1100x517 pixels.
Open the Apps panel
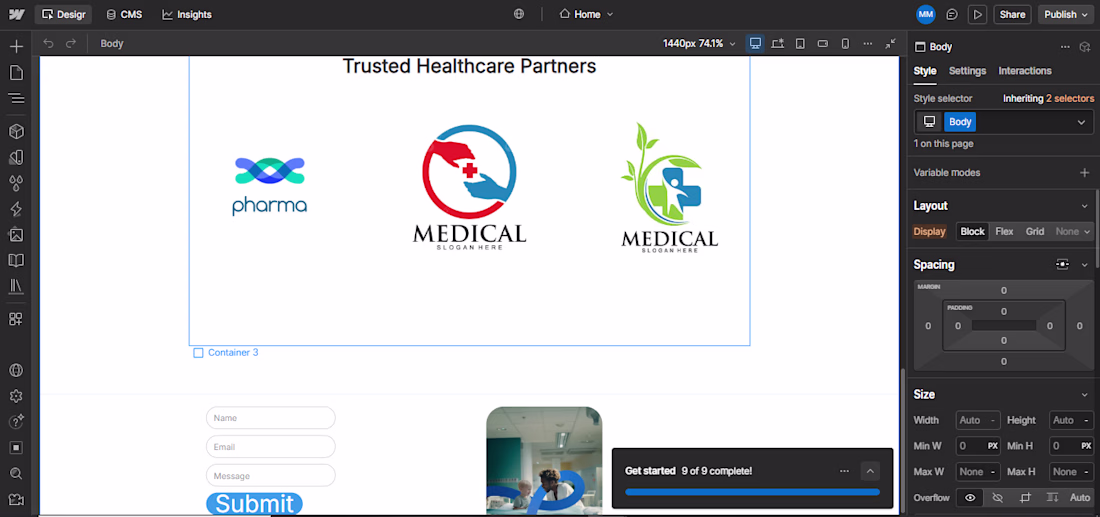pos(16,319)
